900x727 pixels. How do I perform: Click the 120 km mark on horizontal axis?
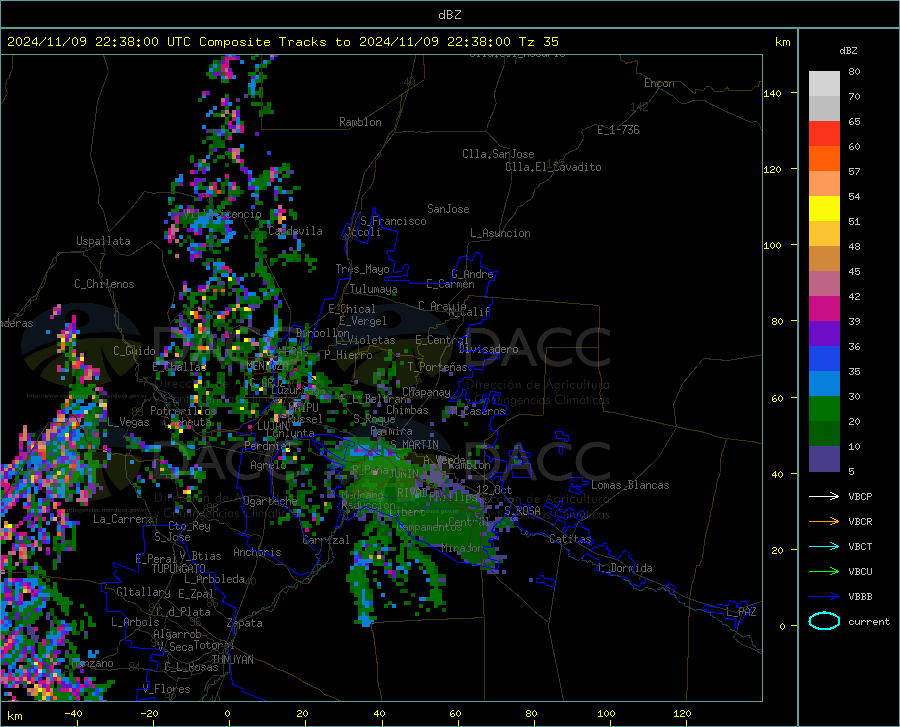tap(682, 714)
